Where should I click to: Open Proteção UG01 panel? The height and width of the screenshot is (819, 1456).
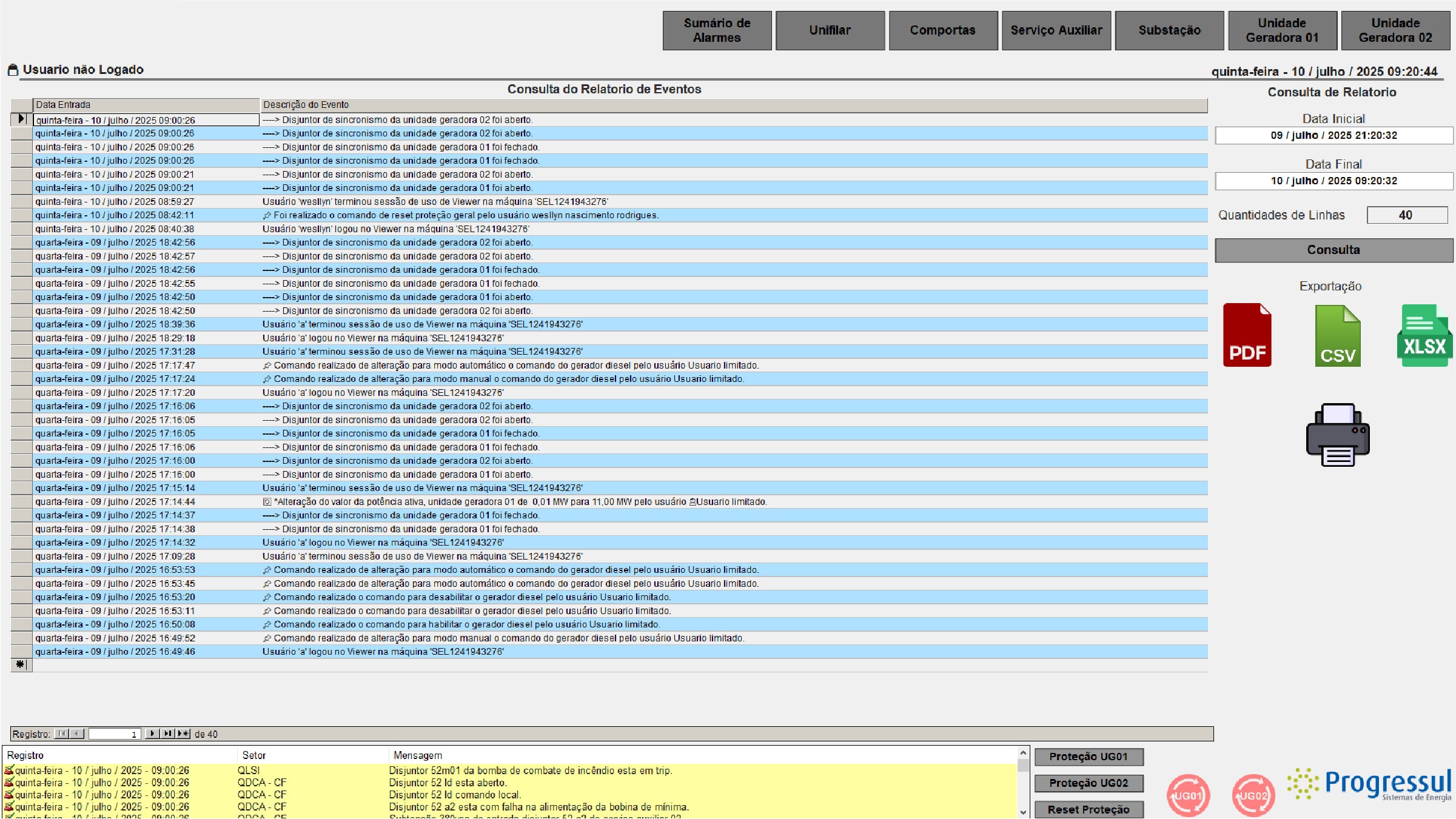(1089, 757)
